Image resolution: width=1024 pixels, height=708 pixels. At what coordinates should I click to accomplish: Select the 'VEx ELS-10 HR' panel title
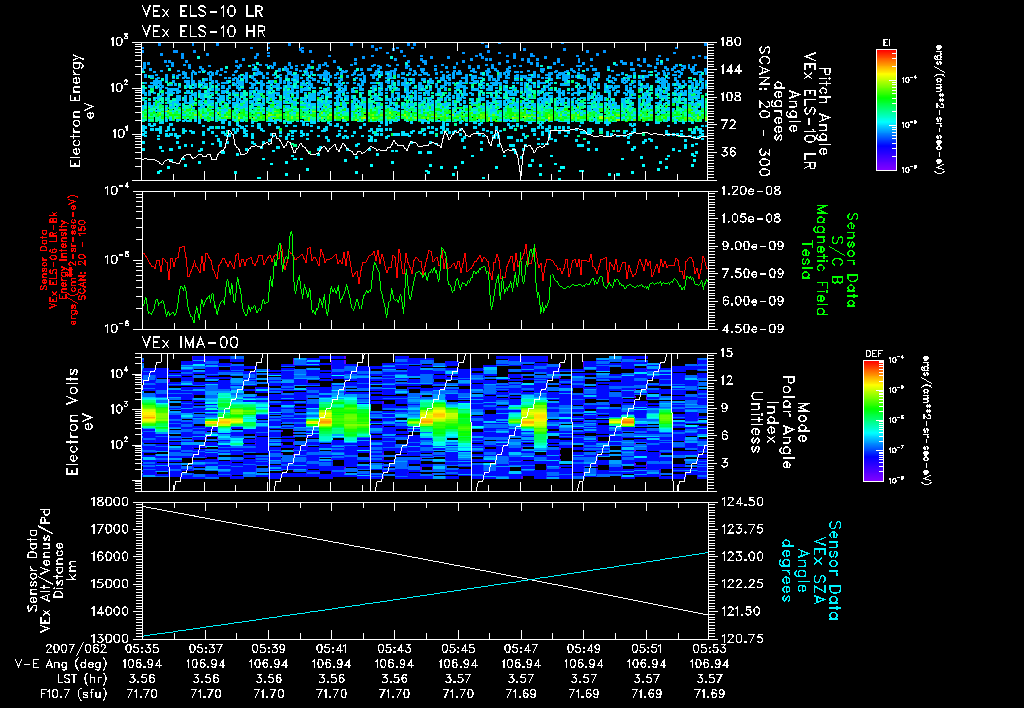click(203, 31)
